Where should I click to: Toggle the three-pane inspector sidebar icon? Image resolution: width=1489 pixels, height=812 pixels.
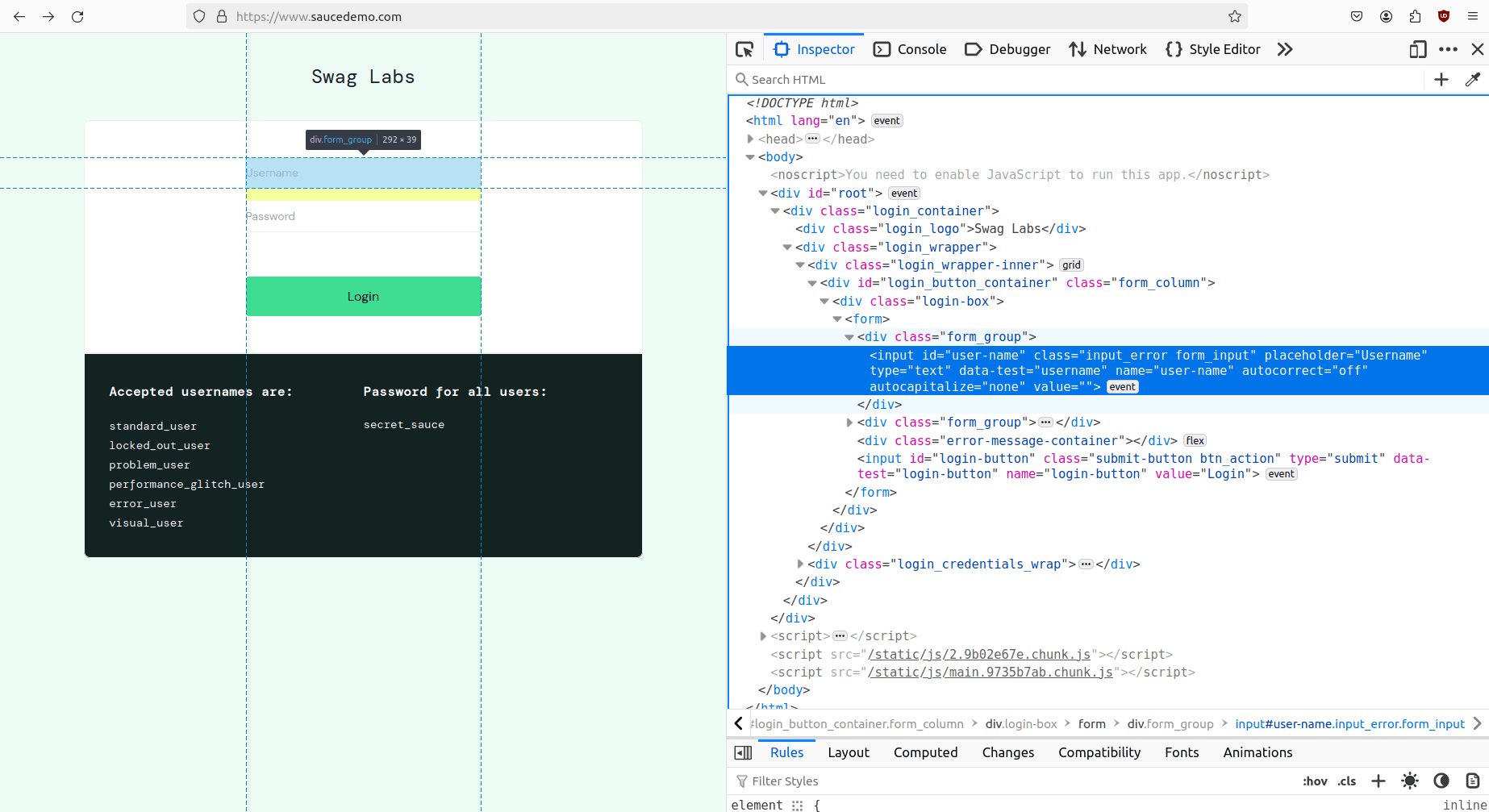(x=743, y=752)
